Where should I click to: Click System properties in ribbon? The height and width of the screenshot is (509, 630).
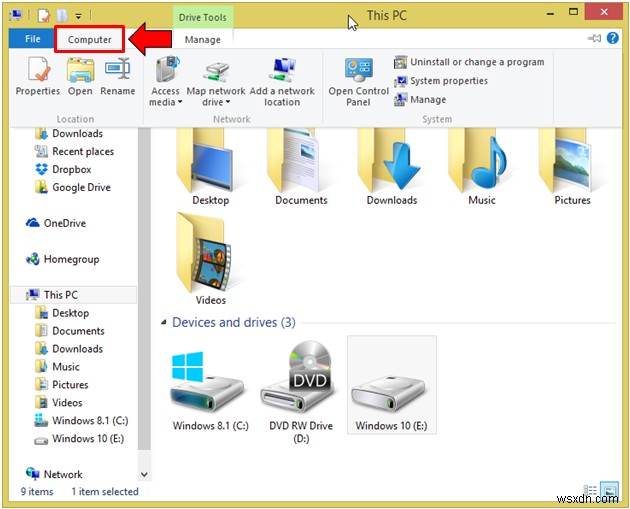[441, 81]
